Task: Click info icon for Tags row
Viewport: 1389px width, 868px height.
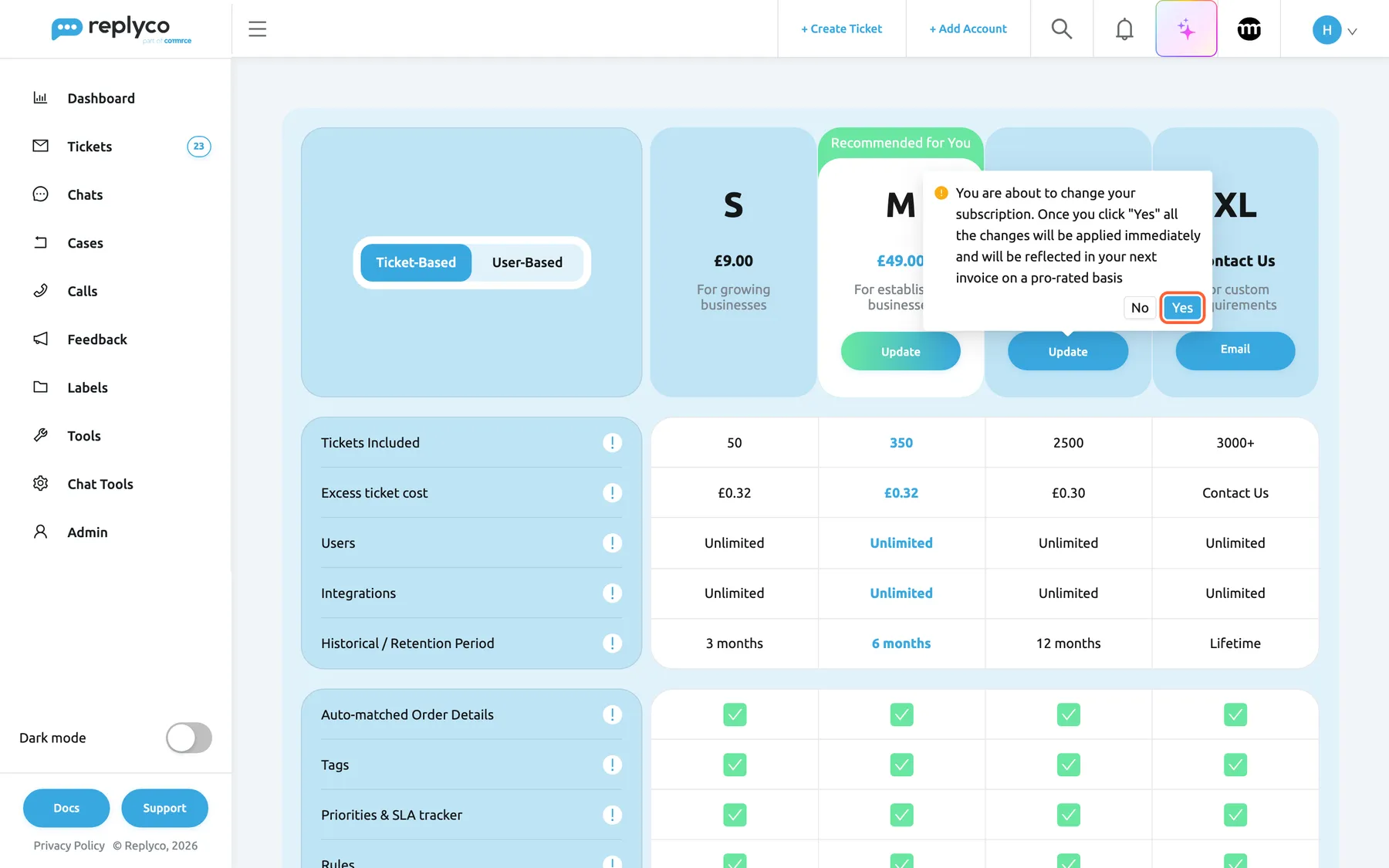Action: coord(612,765)
